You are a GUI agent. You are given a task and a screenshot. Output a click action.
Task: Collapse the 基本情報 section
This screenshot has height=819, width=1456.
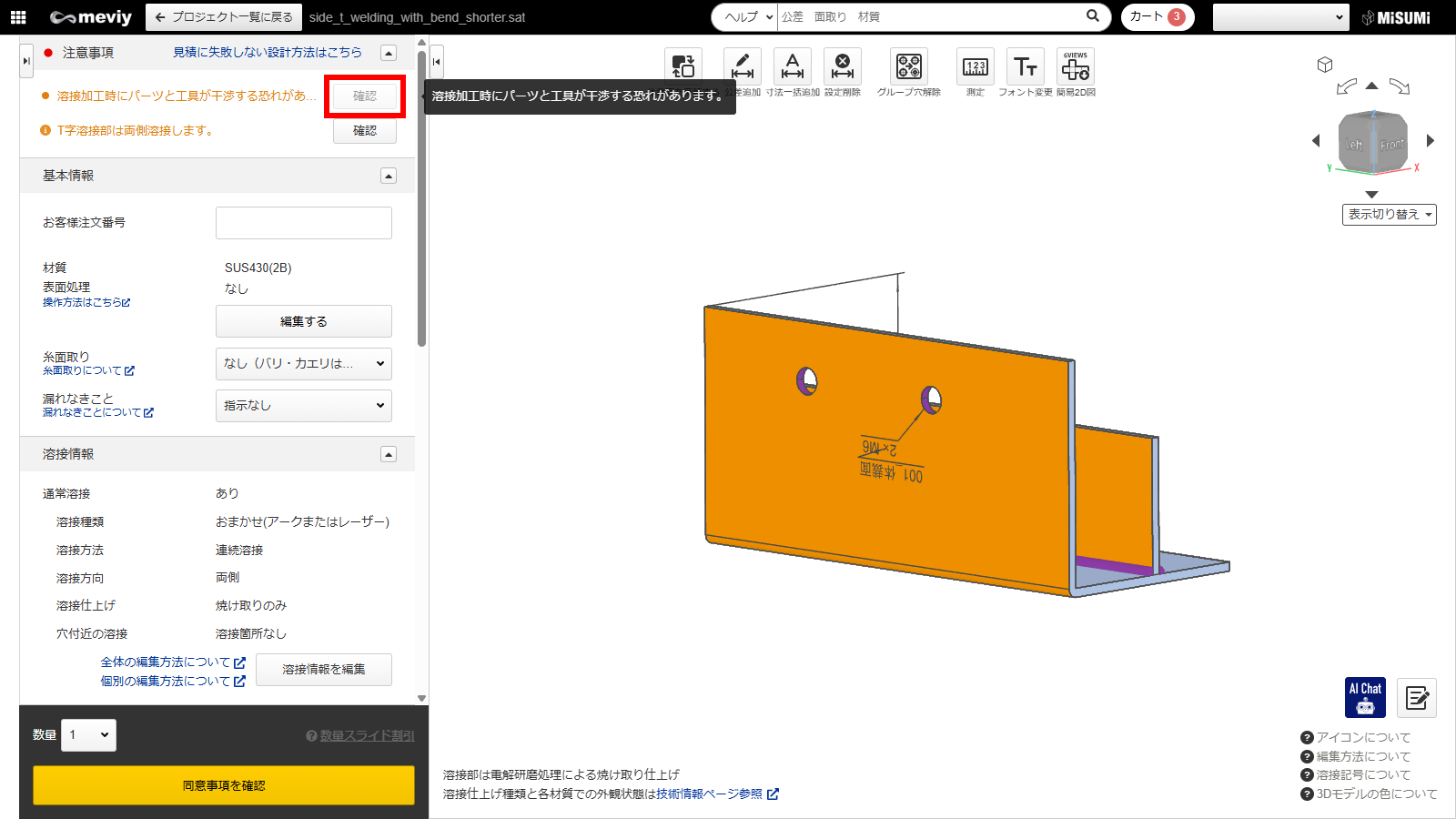[x=389, y=176]
